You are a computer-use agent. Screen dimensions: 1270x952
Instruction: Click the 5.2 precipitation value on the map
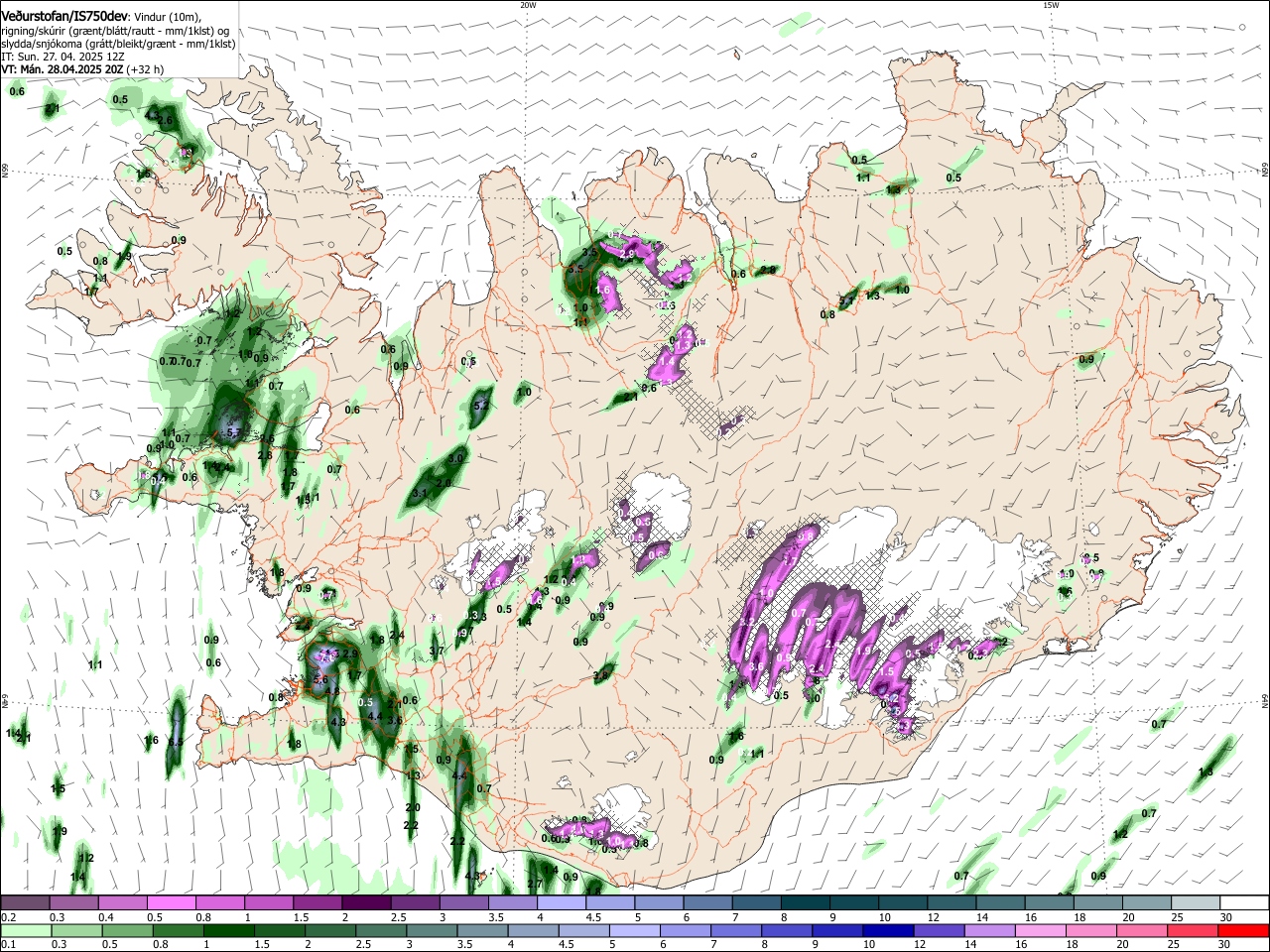tap(482, 405)
